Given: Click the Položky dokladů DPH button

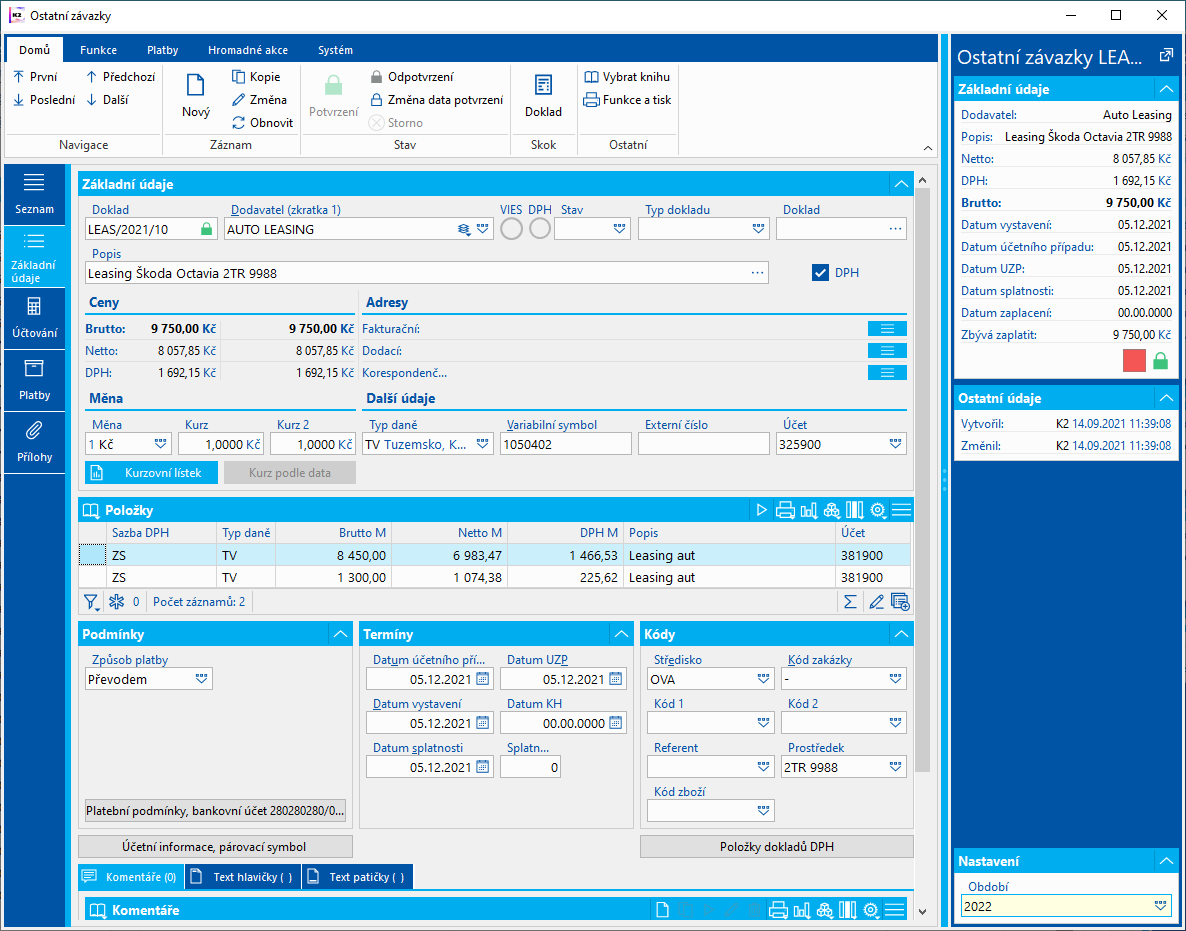Looking at the screenshot, I should [x=776, y=847].
